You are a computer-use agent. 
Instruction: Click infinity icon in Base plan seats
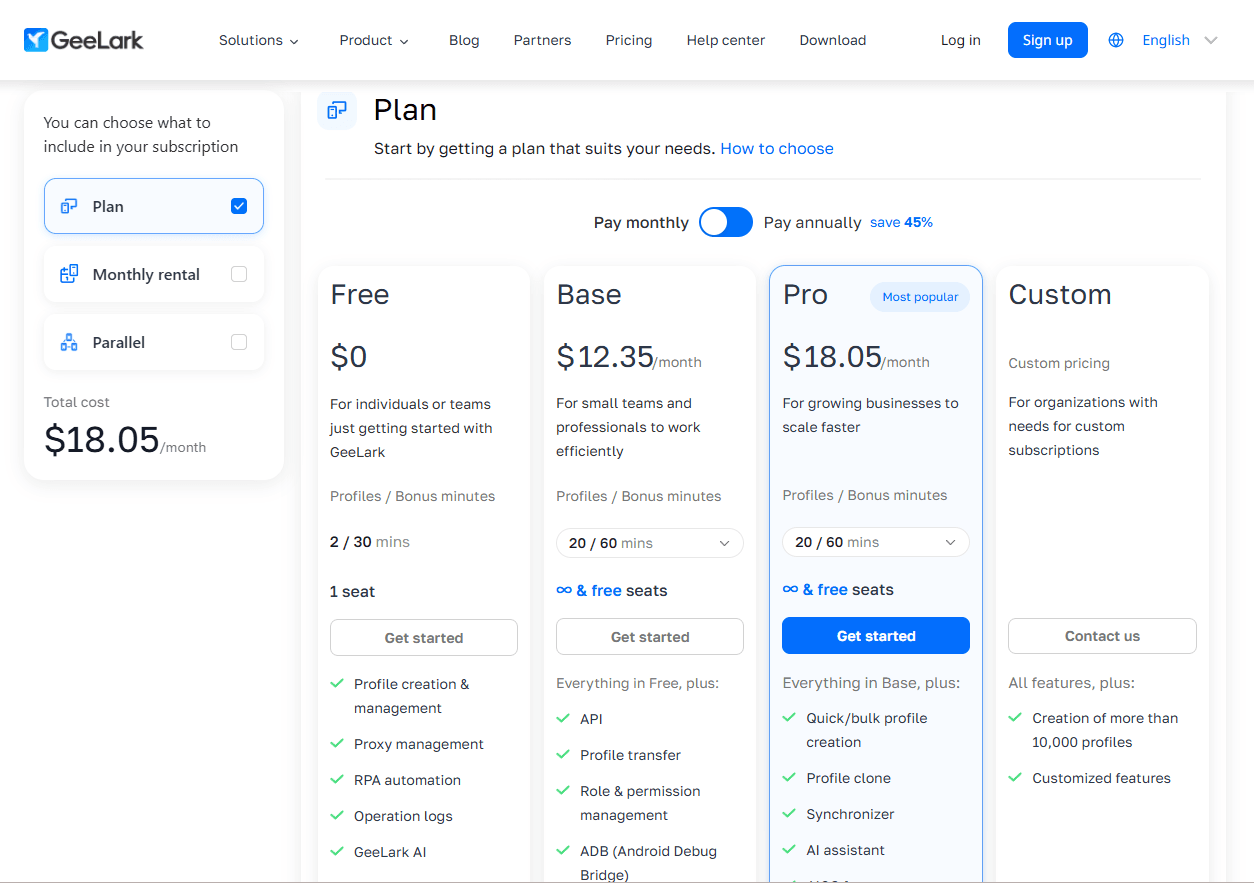coord(564,590)
